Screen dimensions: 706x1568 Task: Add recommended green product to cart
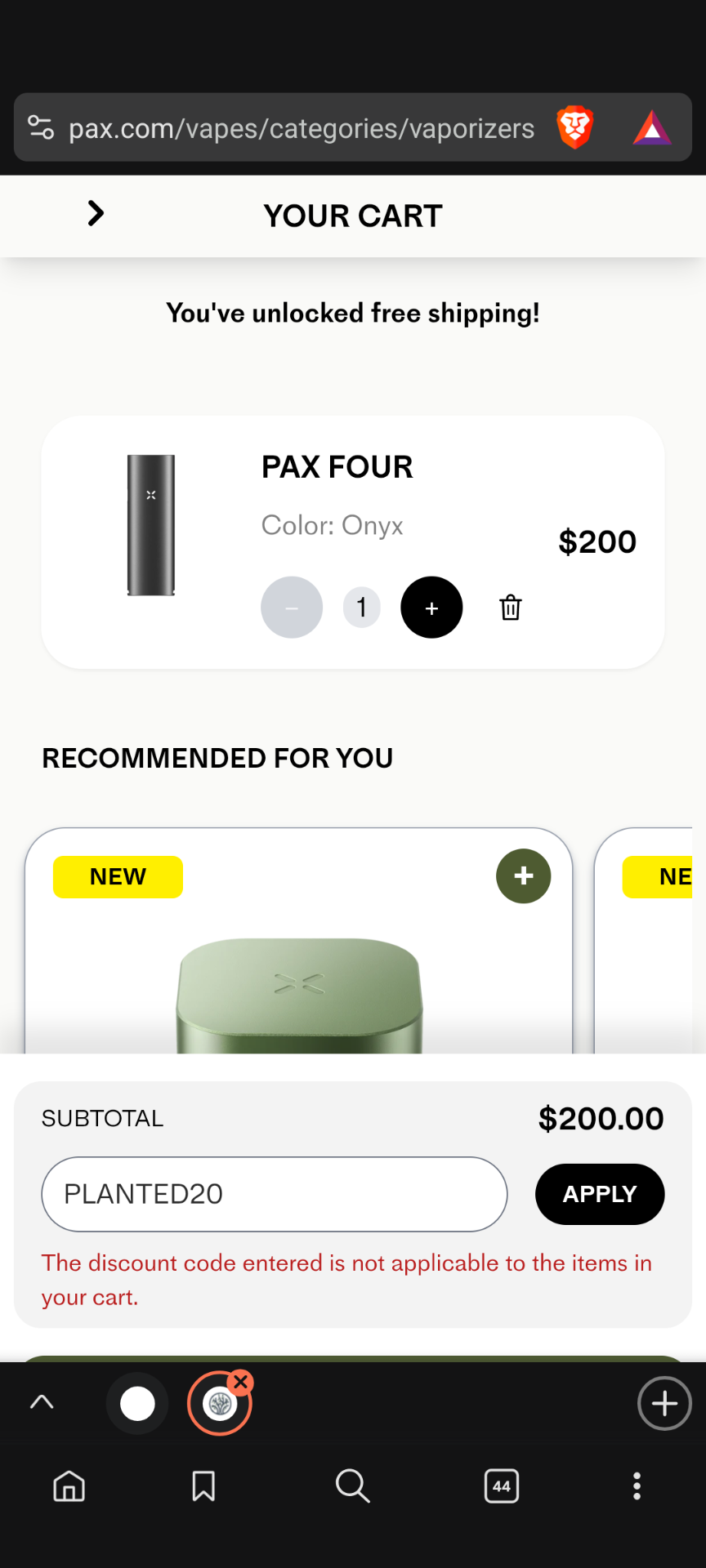(524, 876)
